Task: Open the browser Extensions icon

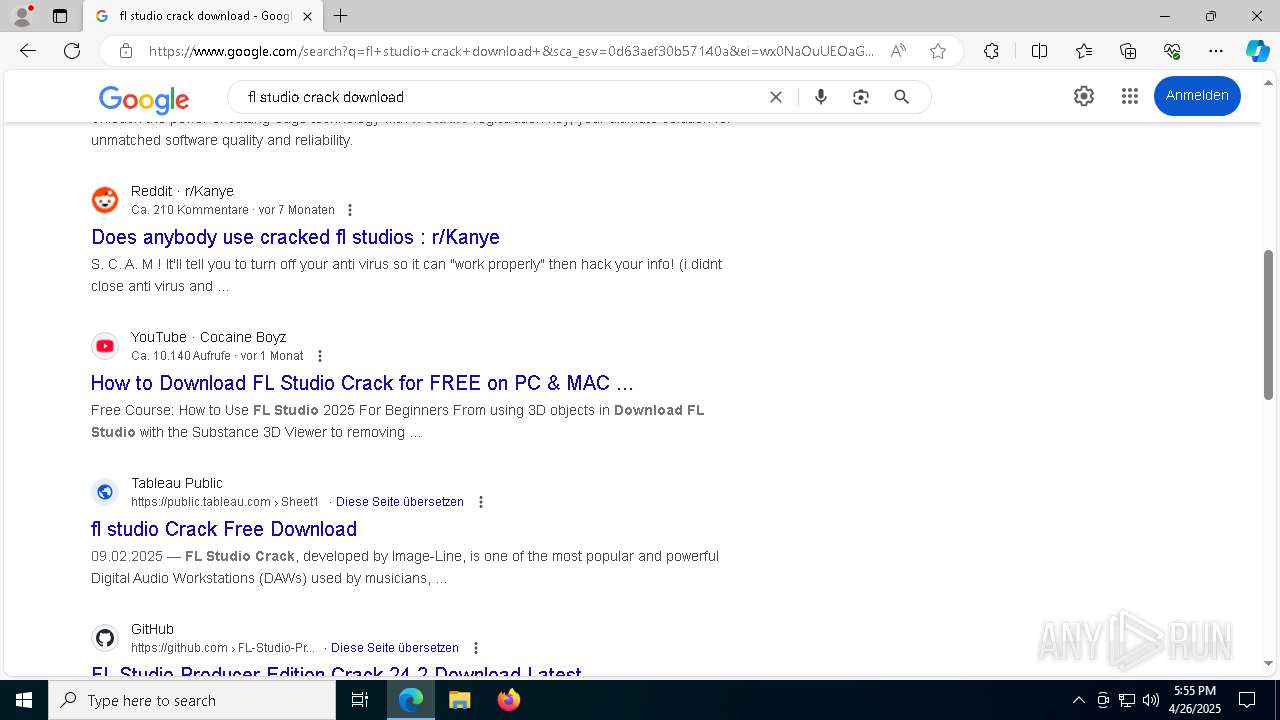Action: [x=991, y=51]
